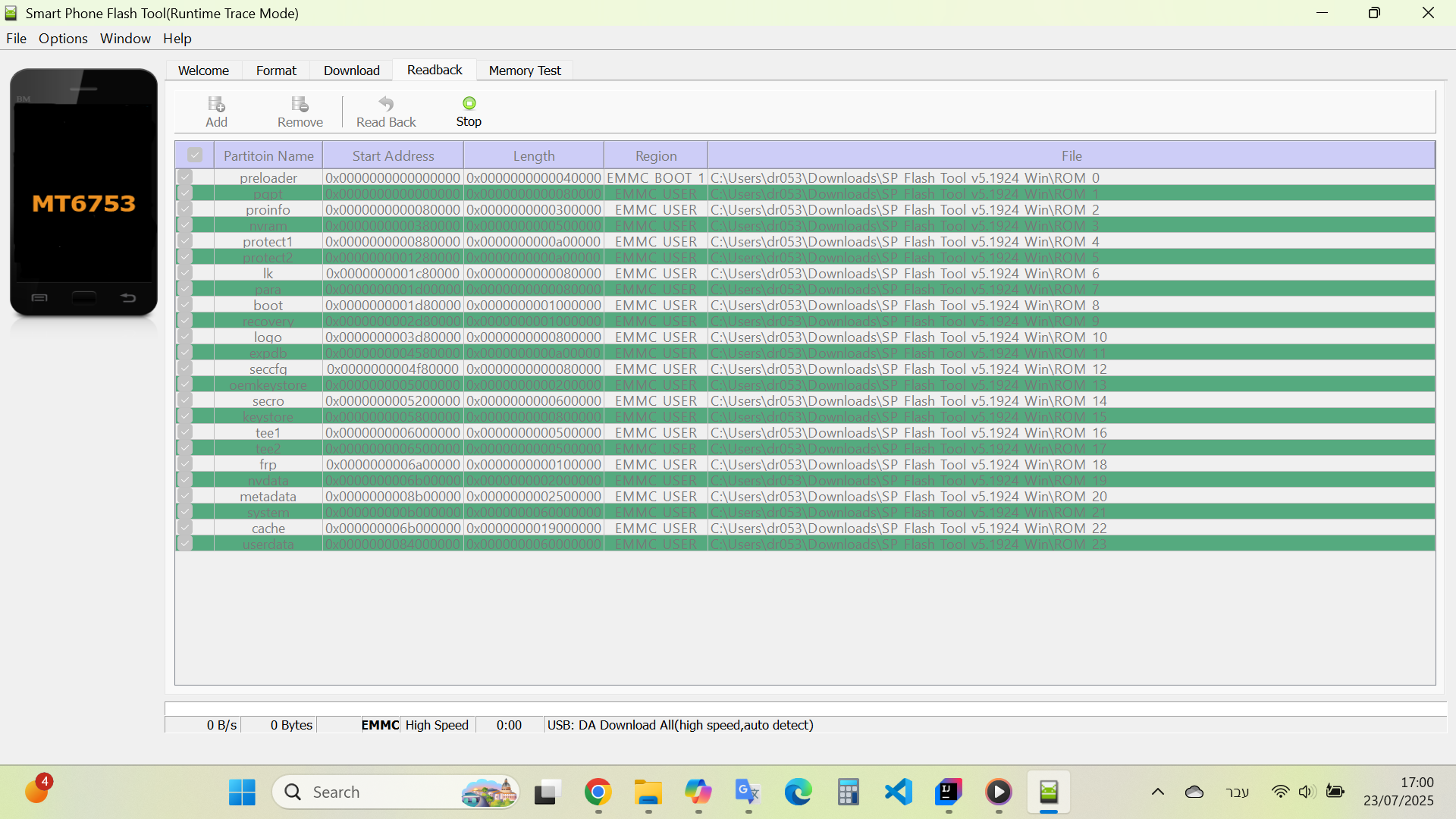Select the recovery partition name cell

268,321
